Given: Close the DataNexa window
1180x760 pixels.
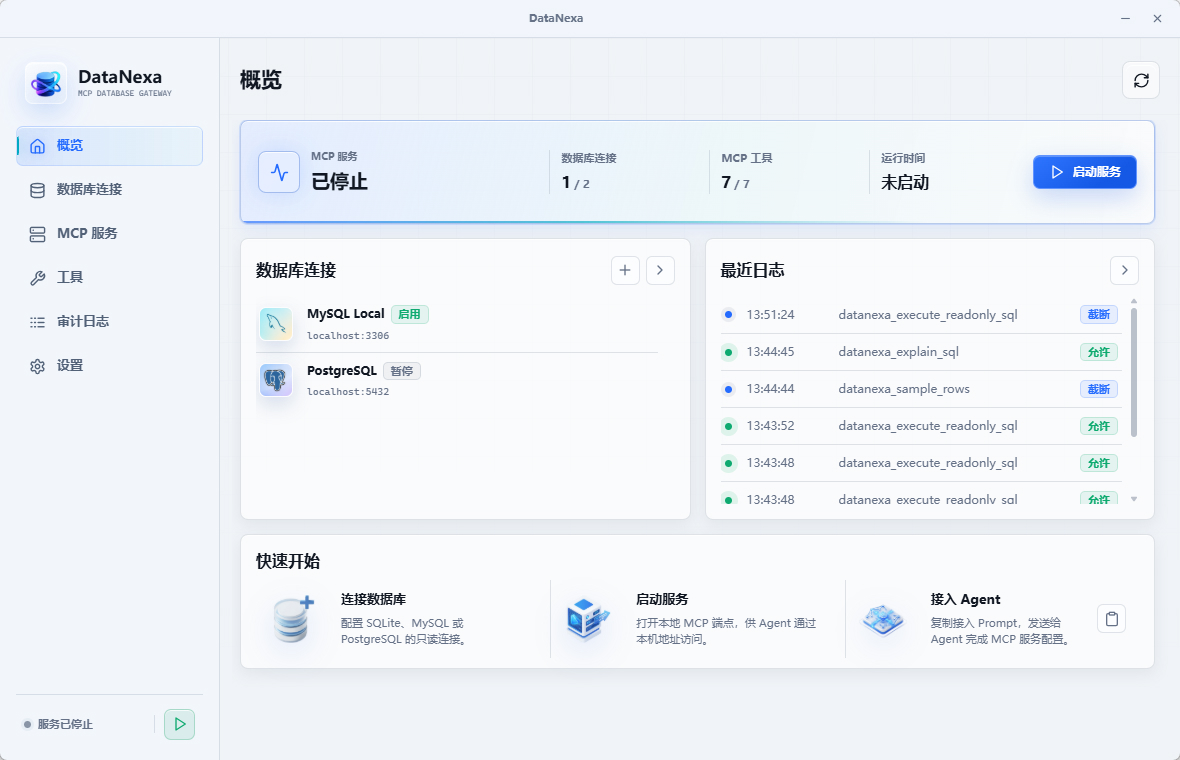Looking at the screenshot, I should tap(1157, 18).
